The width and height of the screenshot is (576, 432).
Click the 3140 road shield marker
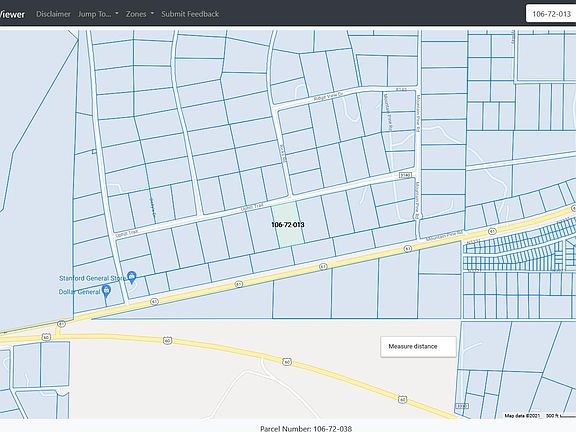(404, 176)
